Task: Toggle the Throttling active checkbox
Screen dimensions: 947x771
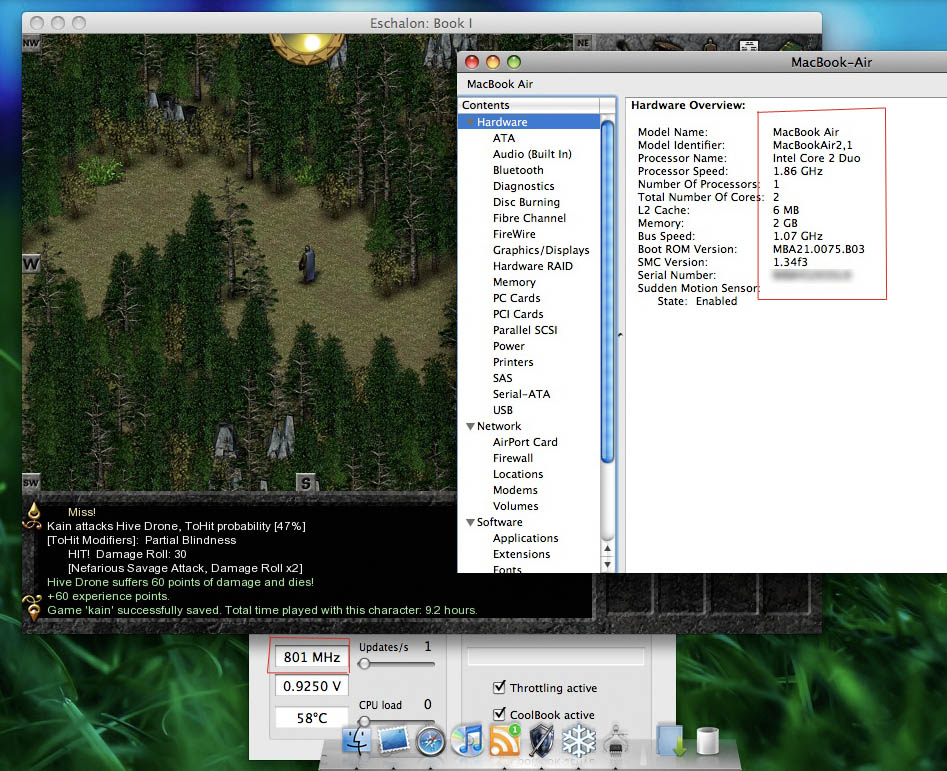Action: tap(499, 687)
